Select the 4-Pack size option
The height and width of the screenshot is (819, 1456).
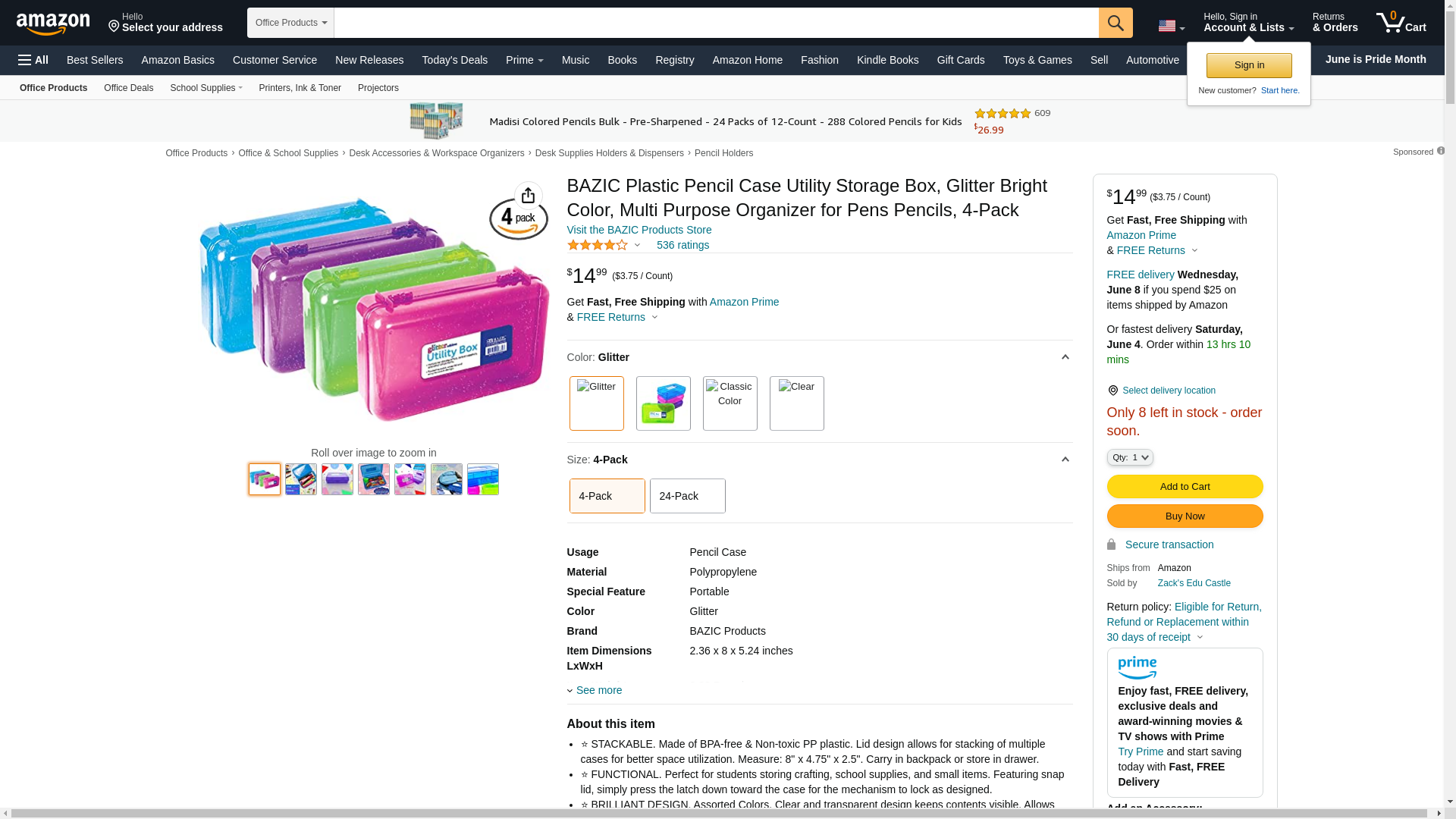click(x=607, y=496)
